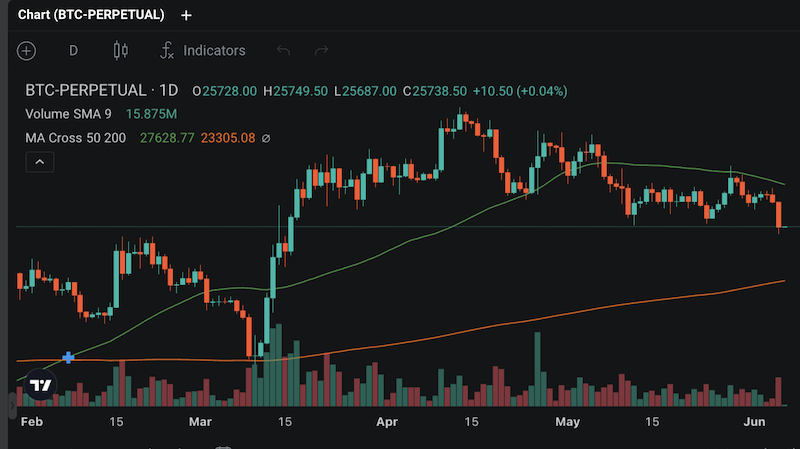The image size is (800, 449).
Task: Collapse the indicator legend with chevron
Action: click(x=40, y=162)
